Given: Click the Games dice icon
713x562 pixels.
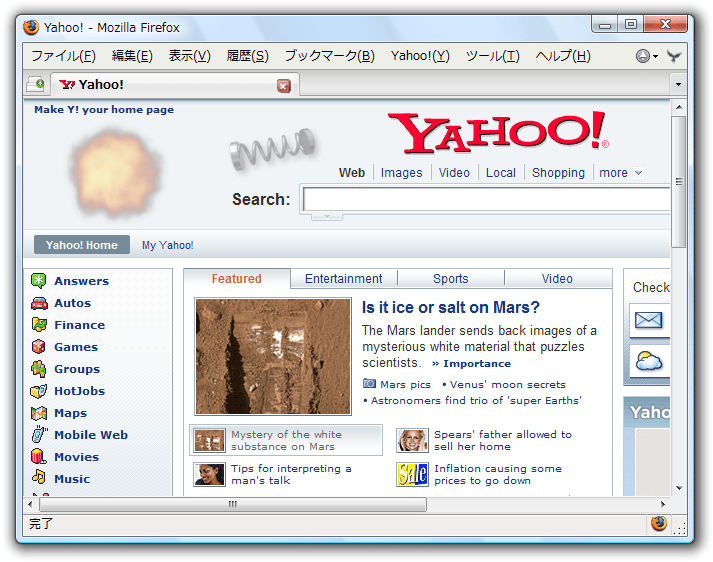Looking at the screenshot, I should click(39, 346).
